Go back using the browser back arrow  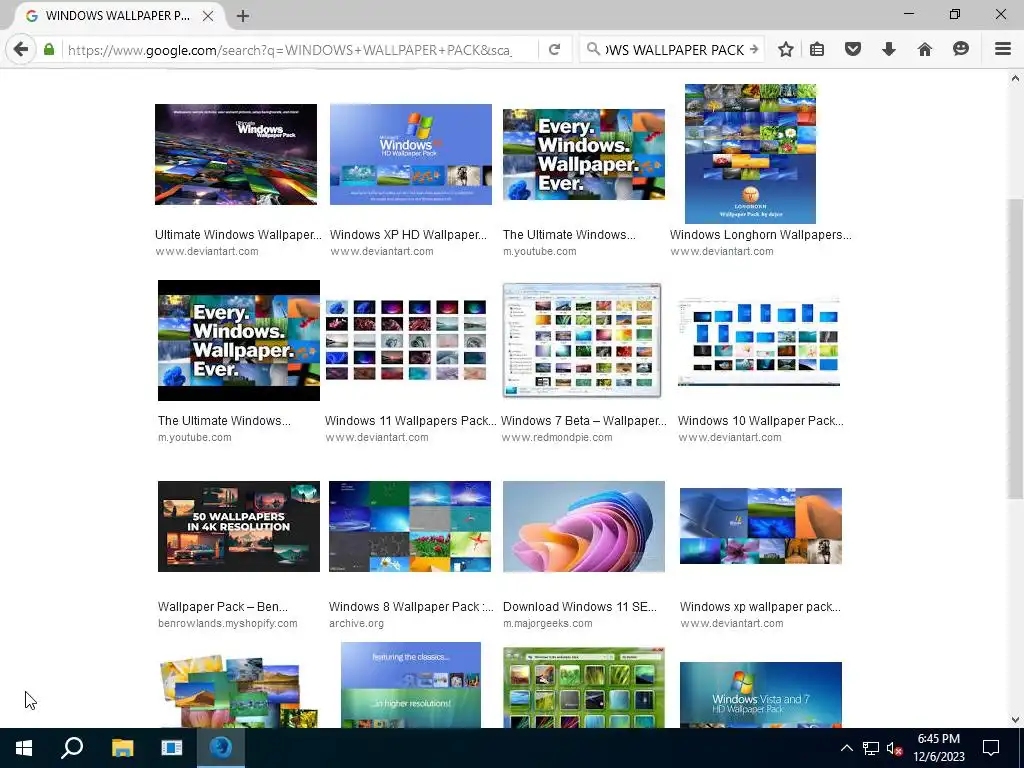point(21,49)
